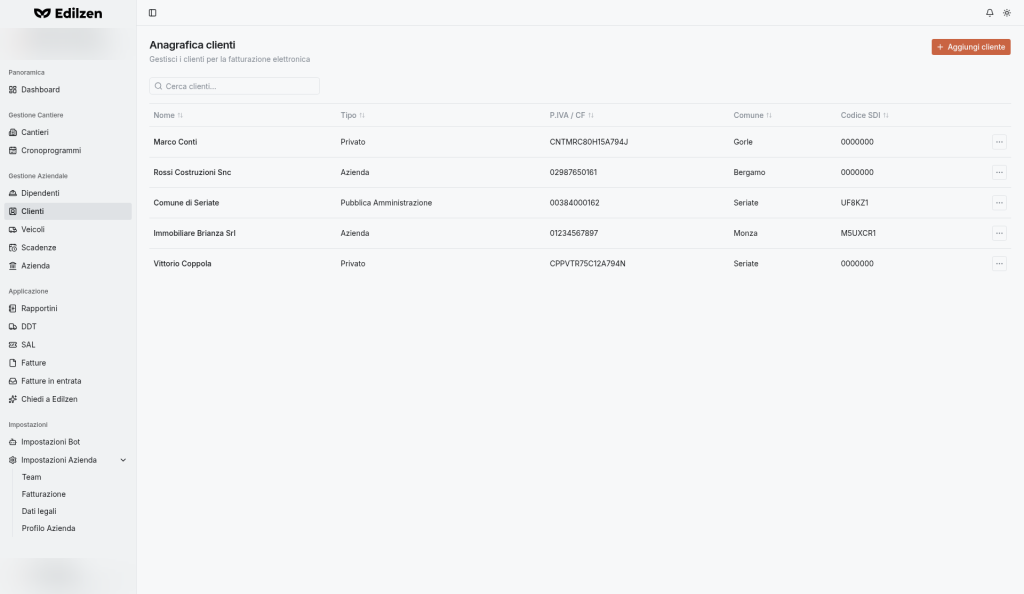
Task: Navigate to Fatture
Action: click(68, 363)
